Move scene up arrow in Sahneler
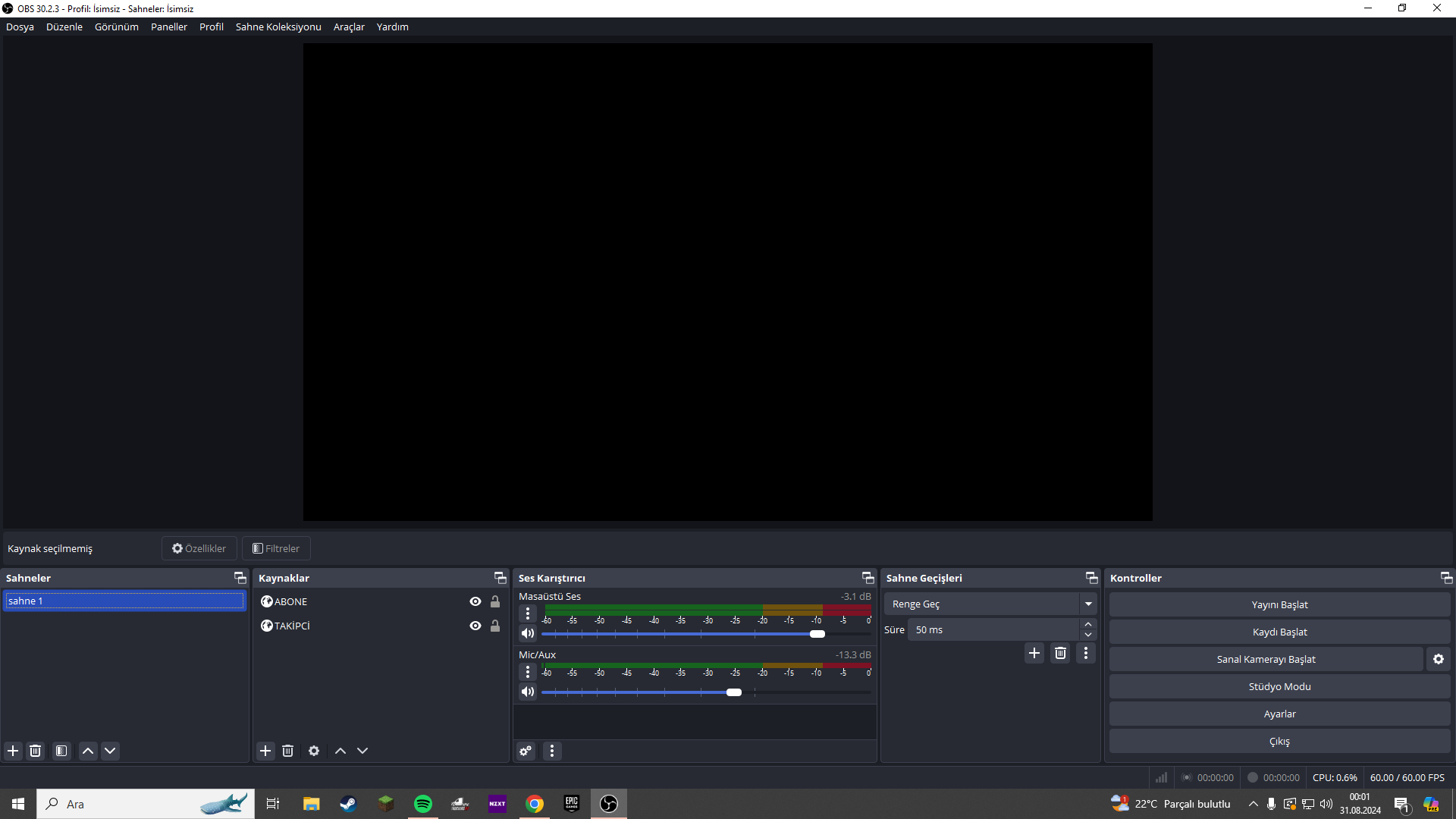Image resolution: width=1456 pixels, height=819 pixels. coord(88,751)
